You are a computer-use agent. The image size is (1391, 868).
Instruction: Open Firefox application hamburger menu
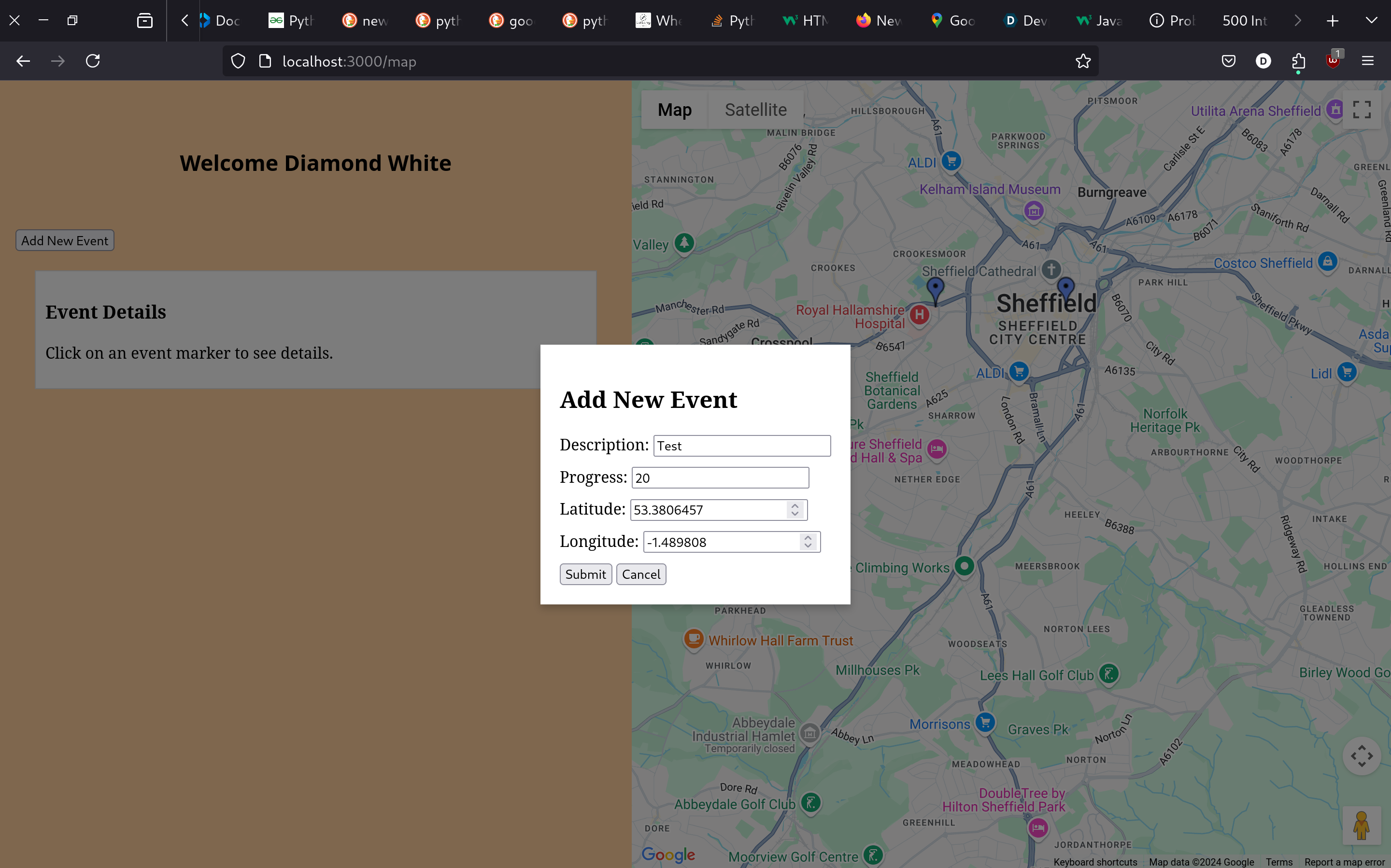click(1367, 61)
